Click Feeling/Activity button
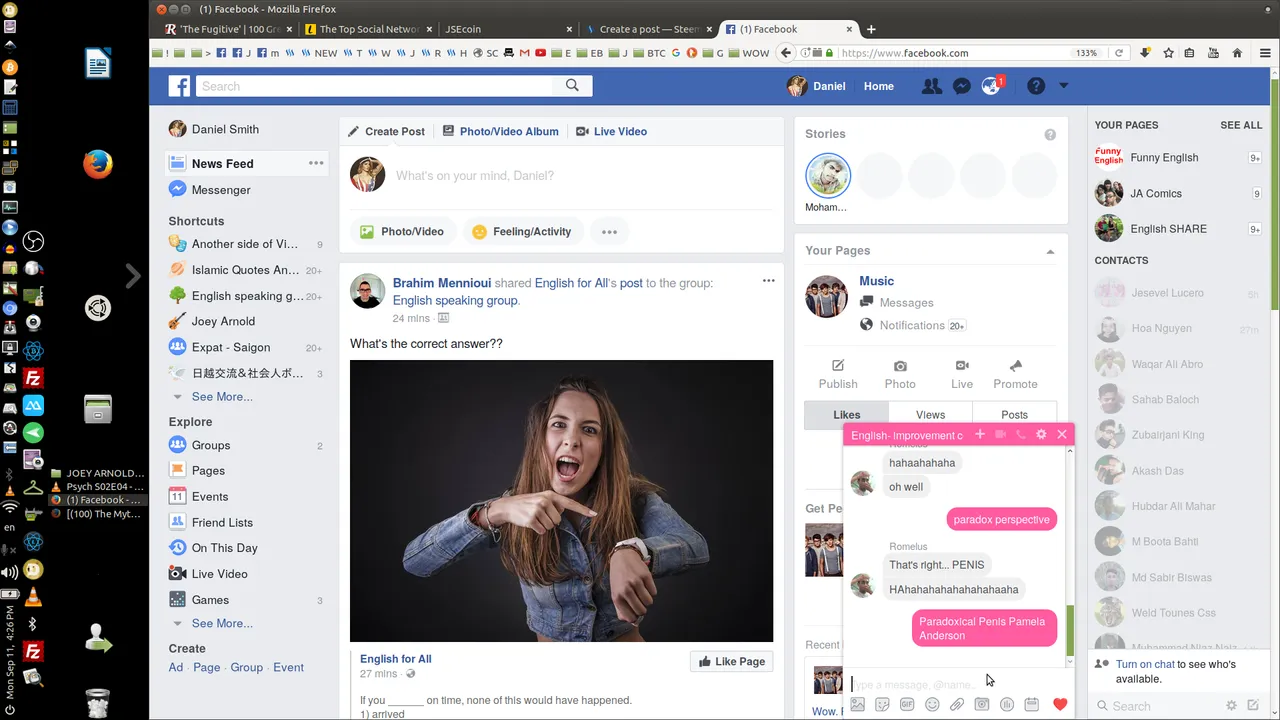 [x=522, y=231]
